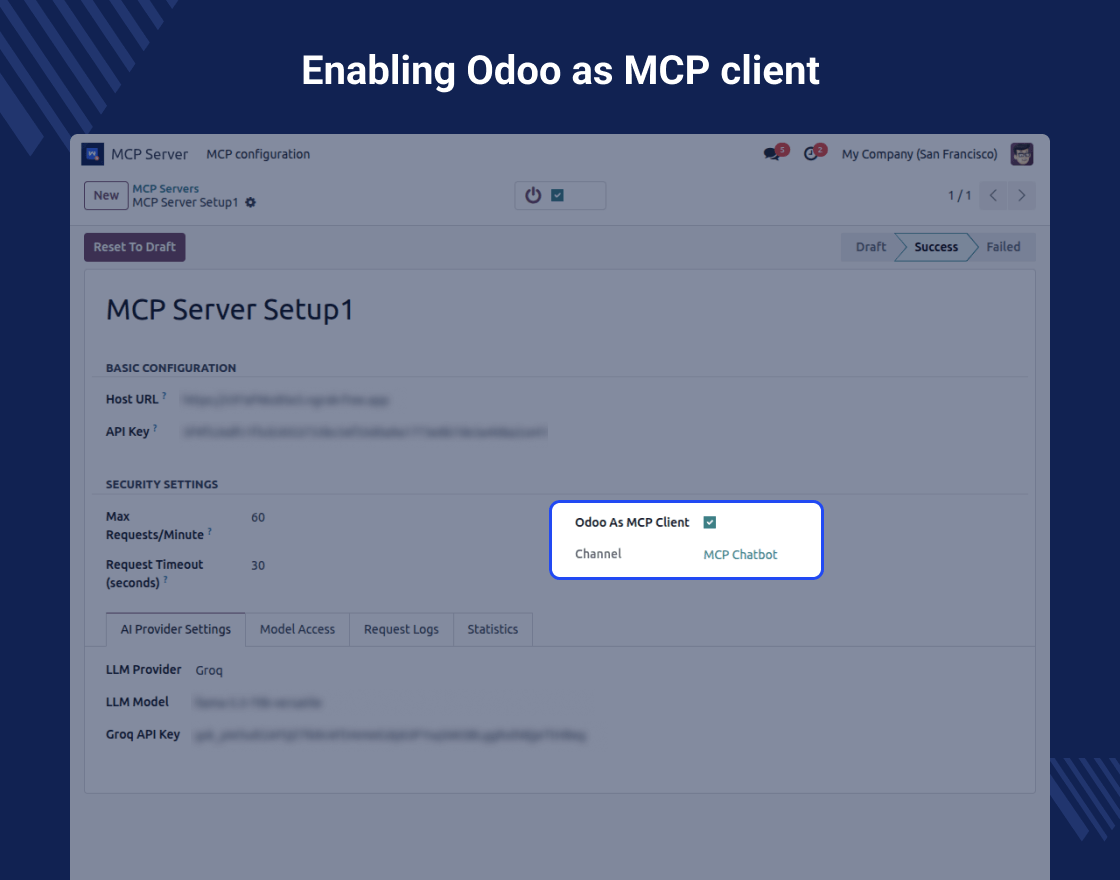Click the Max Requests/Minute value 60
Screen dimensions: 1120x880
(x=258, y=518)
